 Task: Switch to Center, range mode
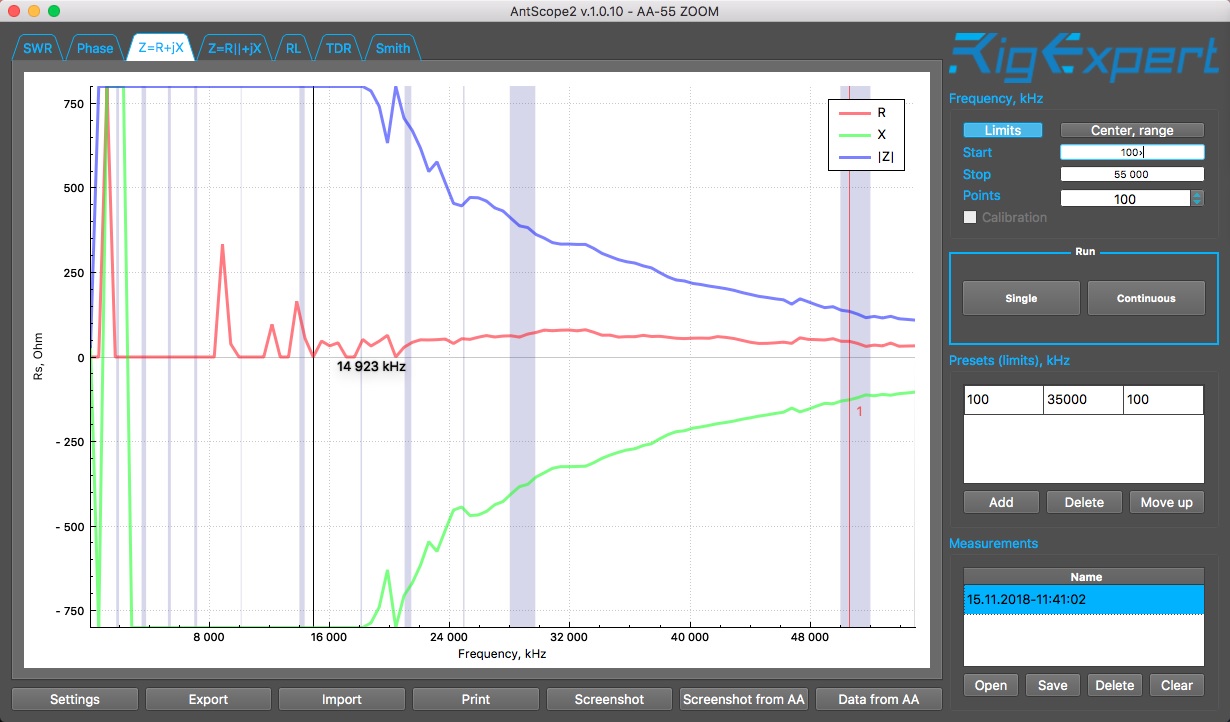[x=1132, y=130]
